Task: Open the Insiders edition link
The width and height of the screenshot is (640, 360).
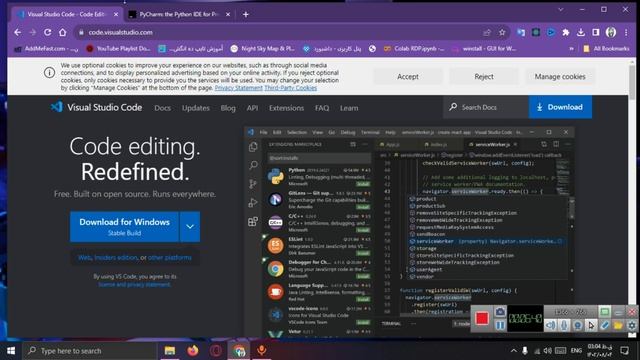Action: [116, 258]
